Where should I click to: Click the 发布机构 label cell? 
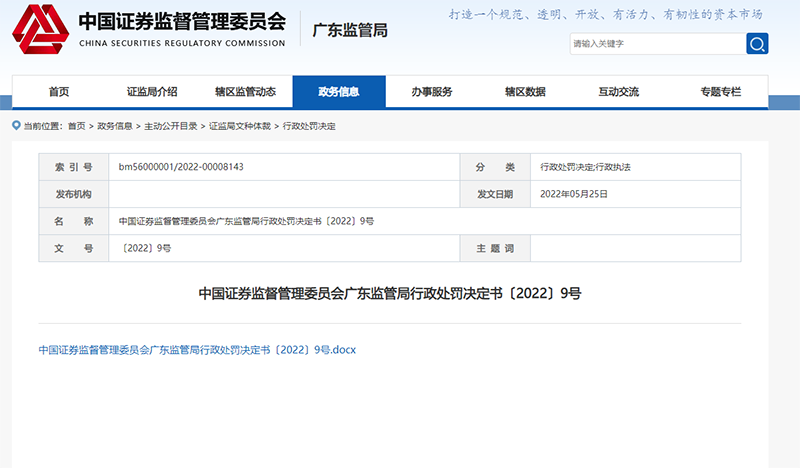(73, 194)
